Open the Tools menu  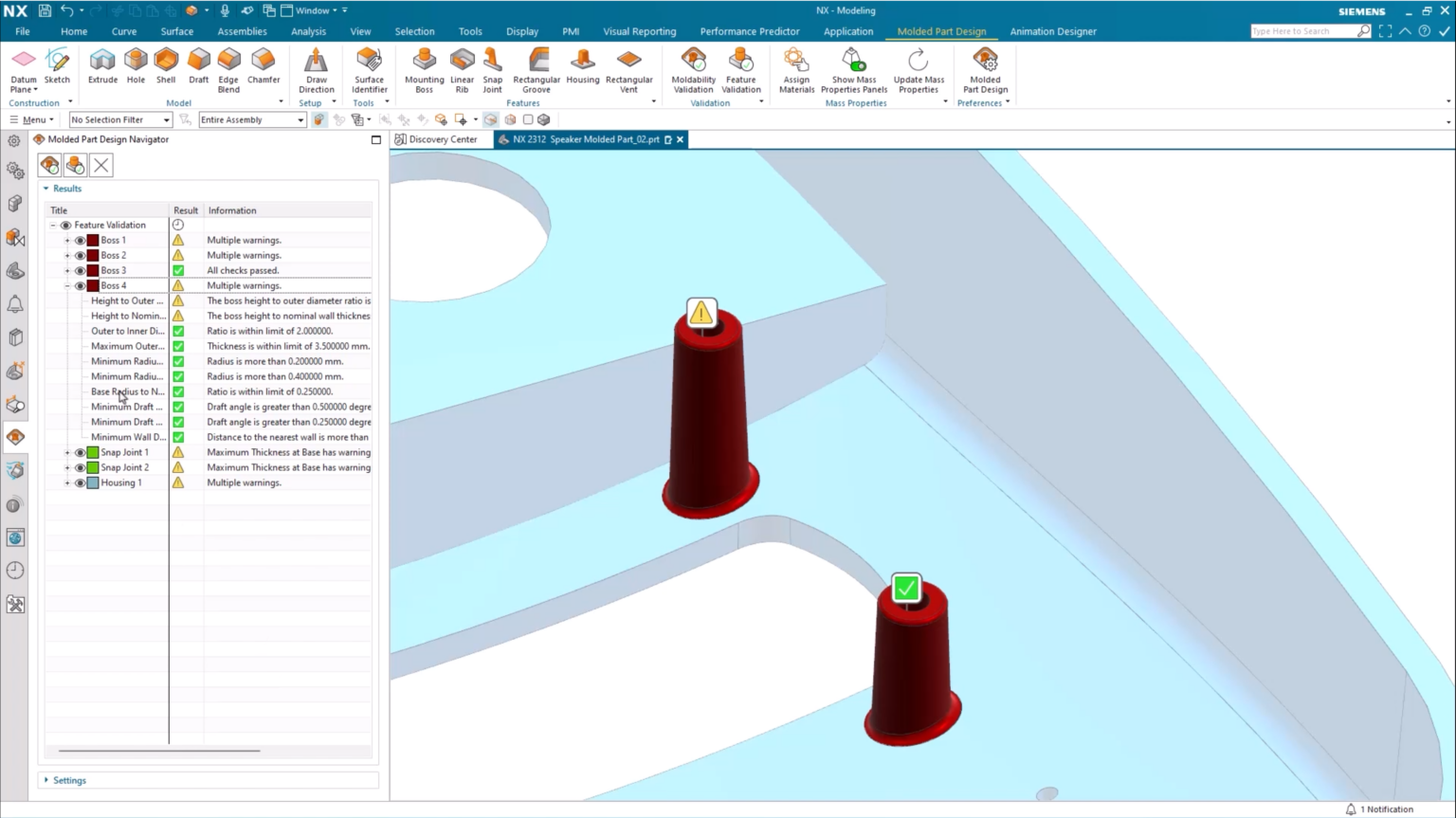[470, 31]
